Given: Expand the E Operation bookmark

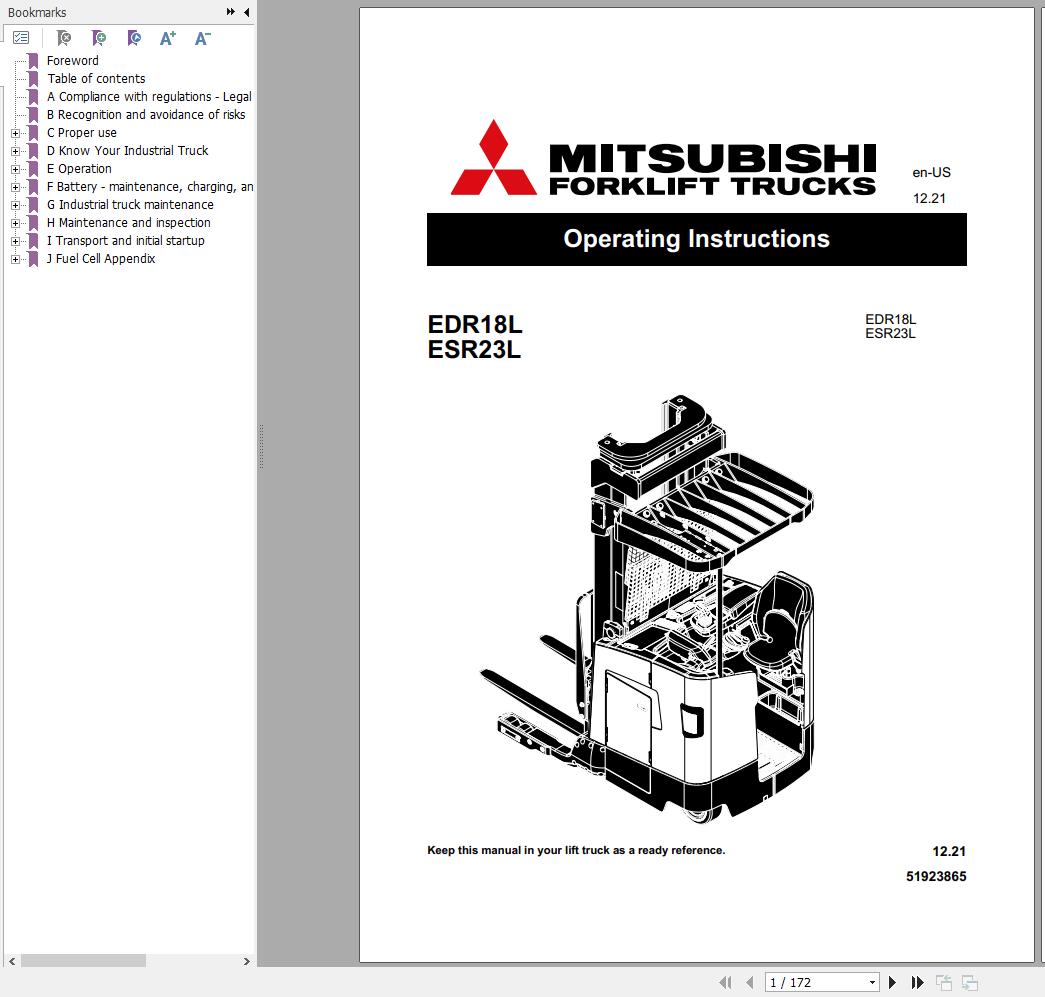Looking at the screenshot, I should (15, 169).
